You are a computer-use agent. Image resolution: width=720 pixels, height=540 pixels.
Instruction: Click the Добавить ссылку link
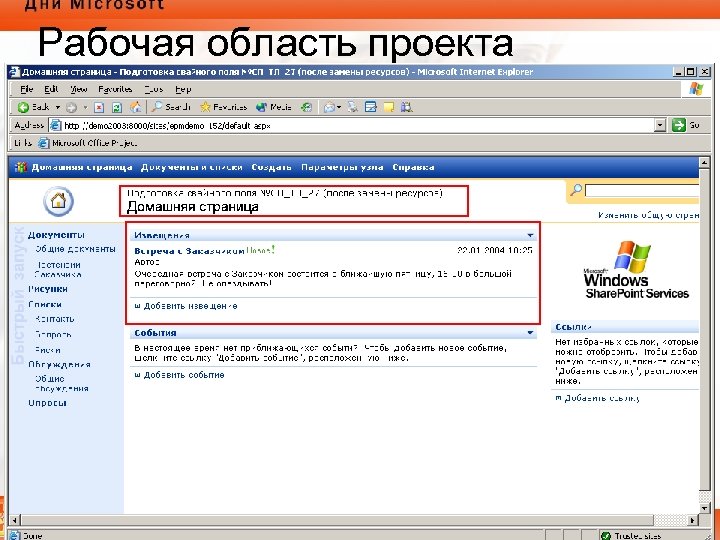[602, 399]
